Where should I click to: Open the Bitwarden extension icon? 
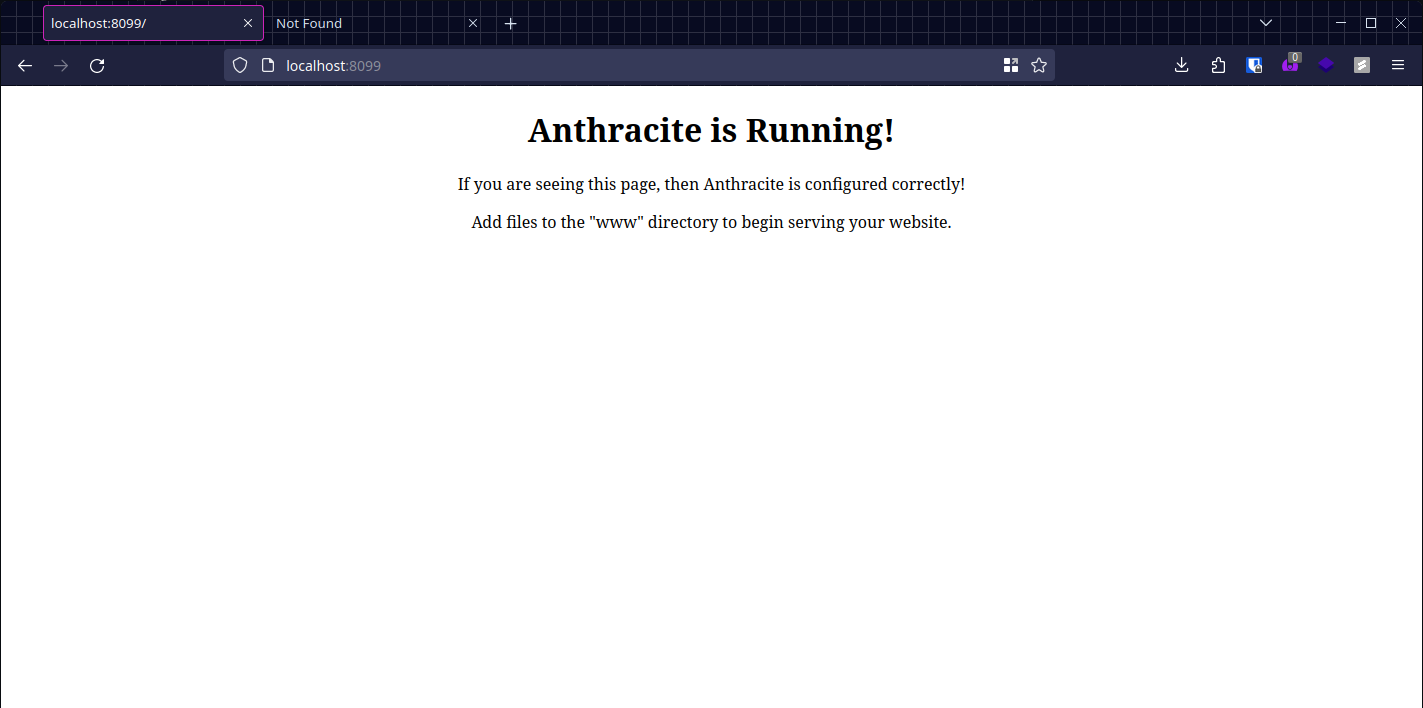(1254, 66)
